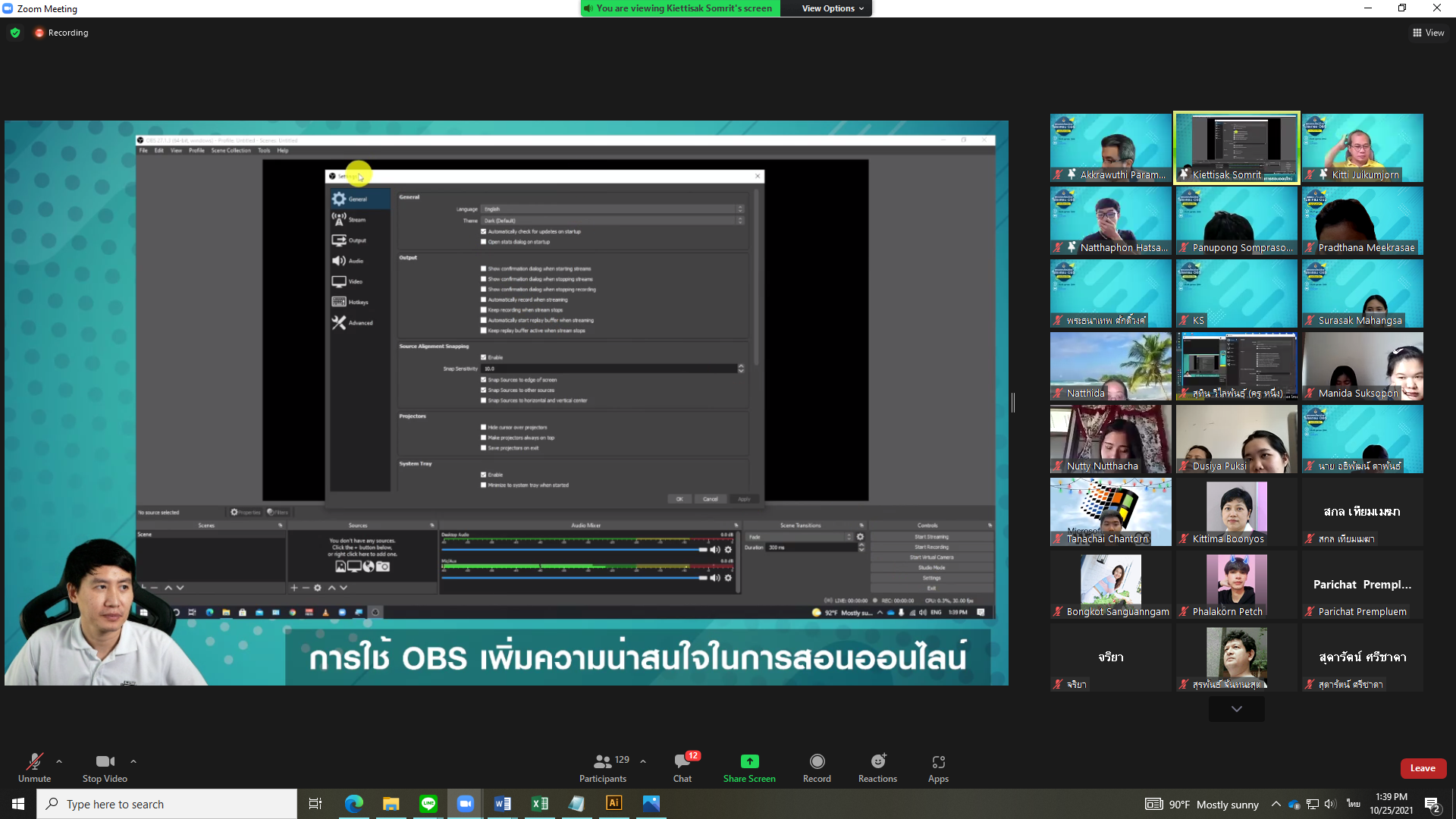Toggle Show confirmation dialog when starting streams

click(484, 268)
